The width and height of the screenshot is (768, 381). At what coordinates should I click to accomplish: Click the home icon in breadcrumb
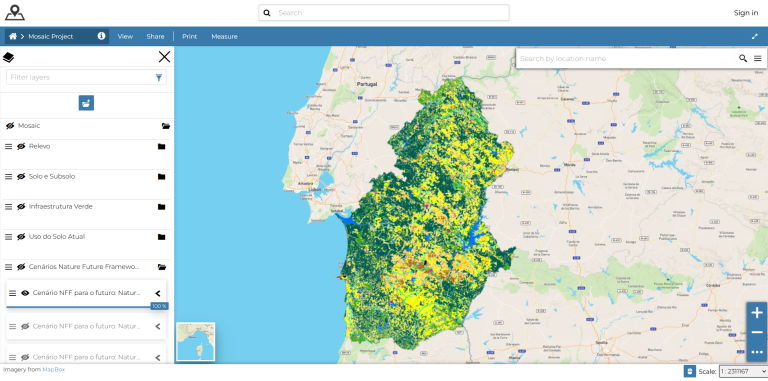click(13, 36)
